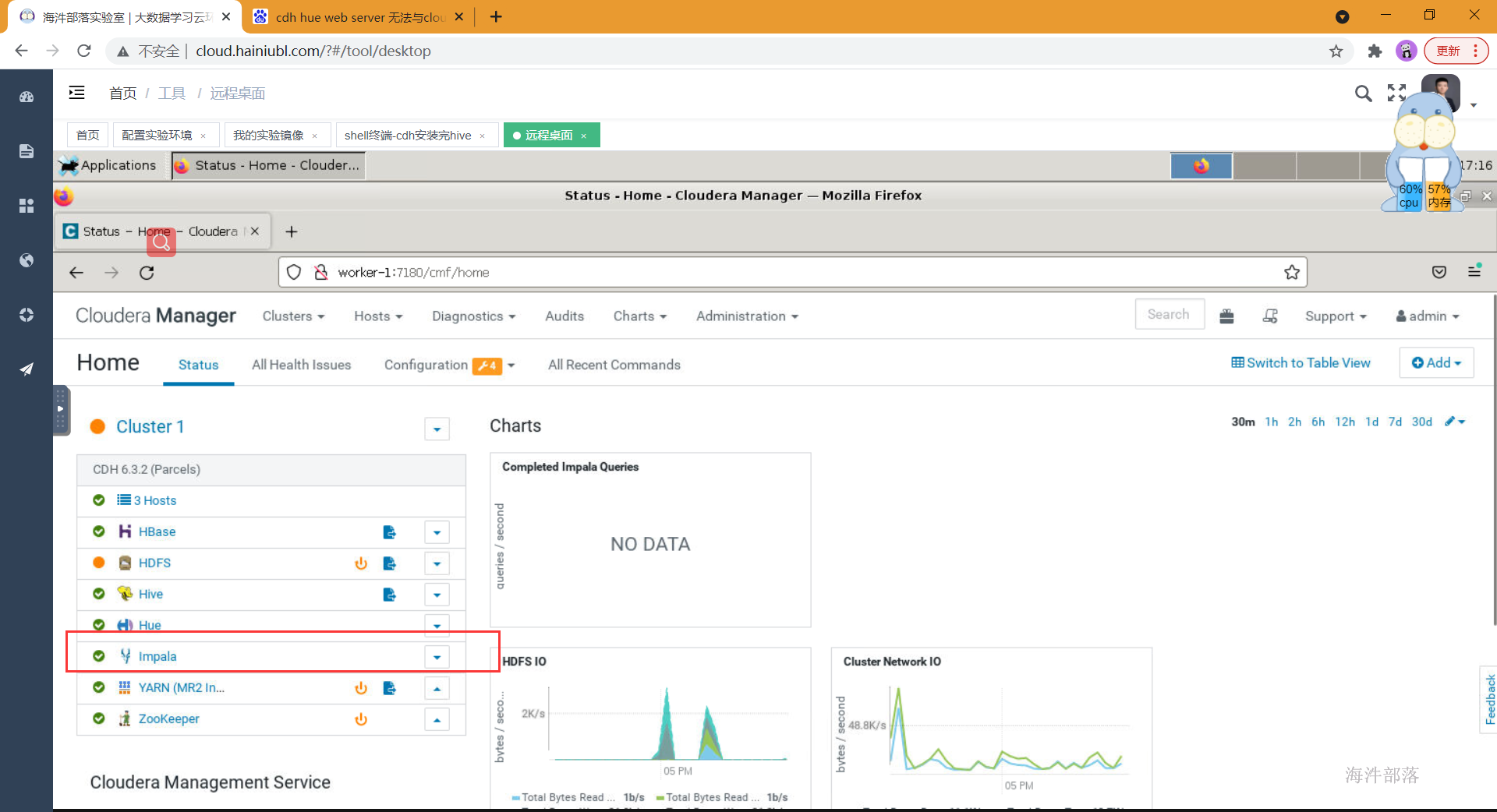
Task: Open the ZooKeeper service link
Action: pos(168,718)
